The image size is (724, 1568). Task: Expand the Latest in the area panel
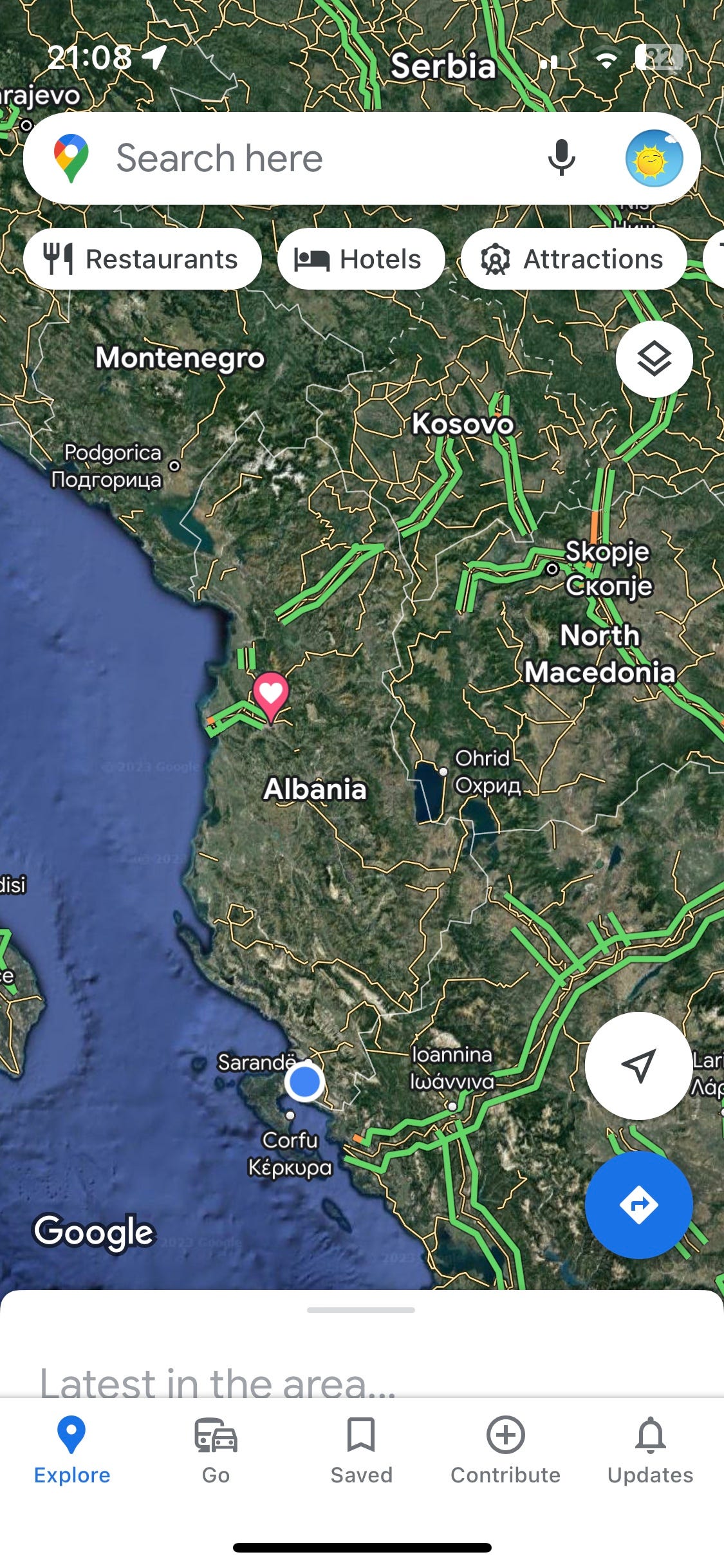(x=218, y=1383)
